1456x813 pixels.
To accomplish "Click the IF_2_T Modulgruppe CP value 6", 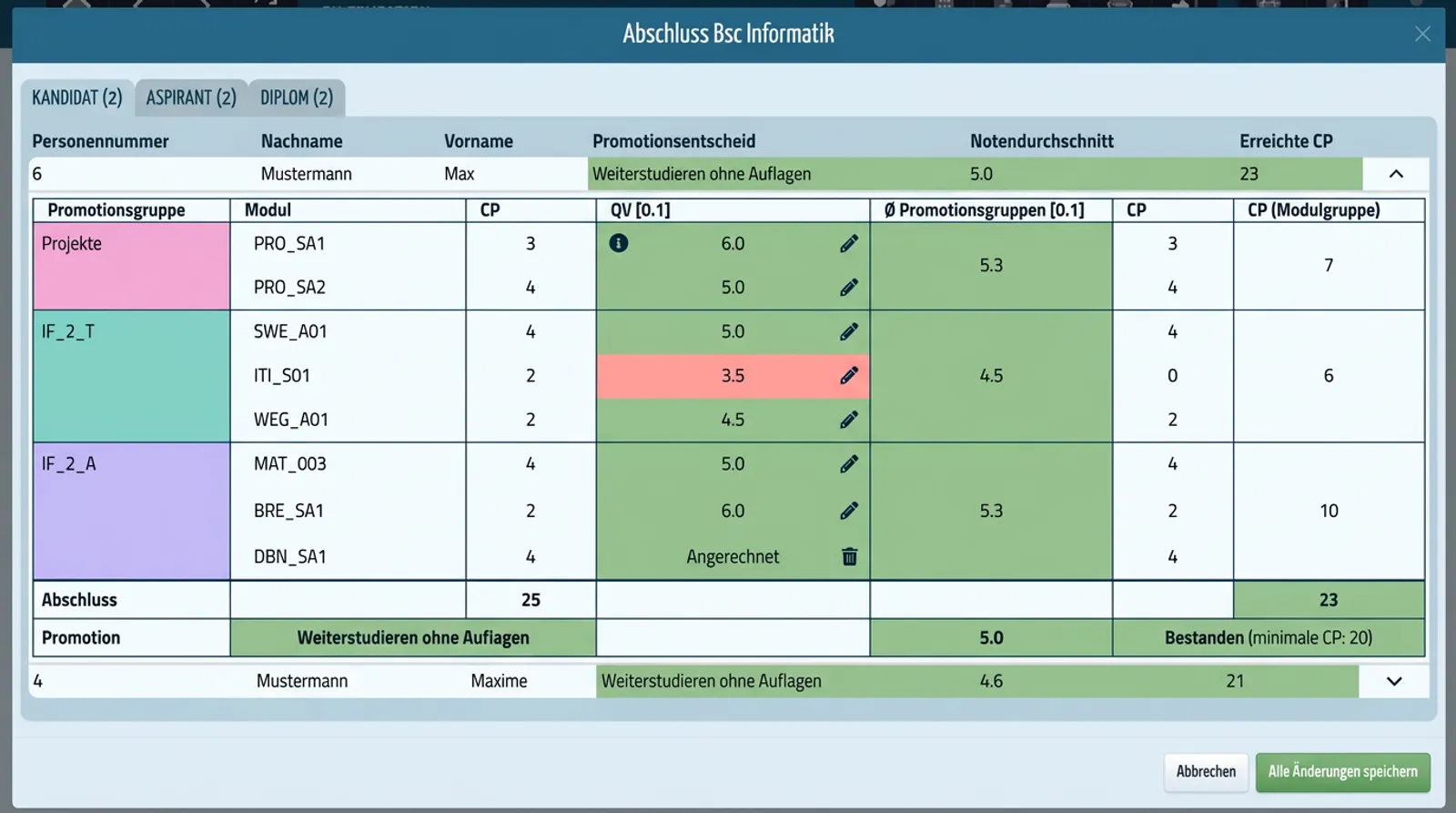I will tap(1329, 376).
